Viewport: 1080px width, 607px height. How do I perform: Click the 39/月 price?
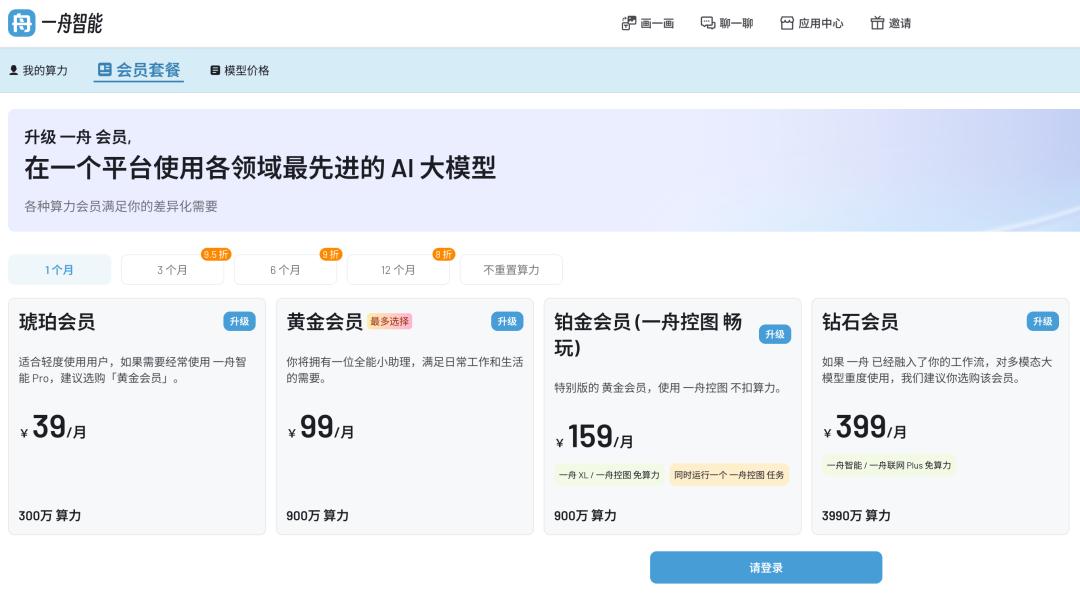(x=52, y=428)
